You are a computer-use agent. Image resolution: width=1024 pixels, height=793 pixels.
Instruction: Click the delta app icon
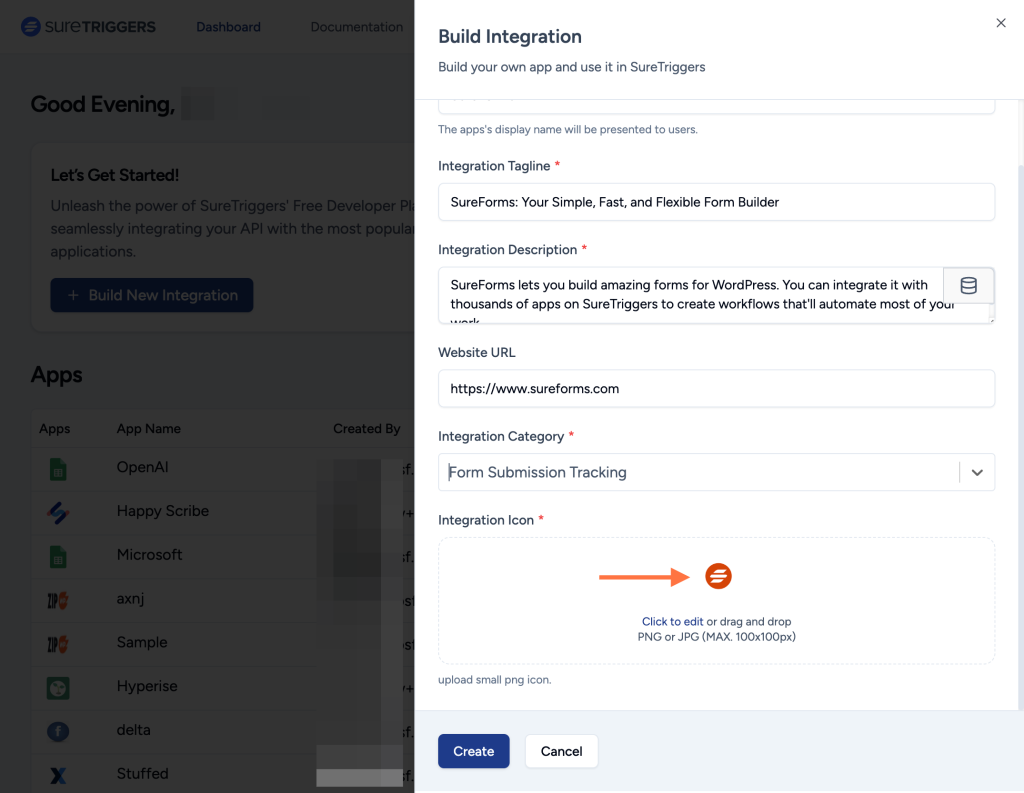pyautogui.click(x=58, y=730)
